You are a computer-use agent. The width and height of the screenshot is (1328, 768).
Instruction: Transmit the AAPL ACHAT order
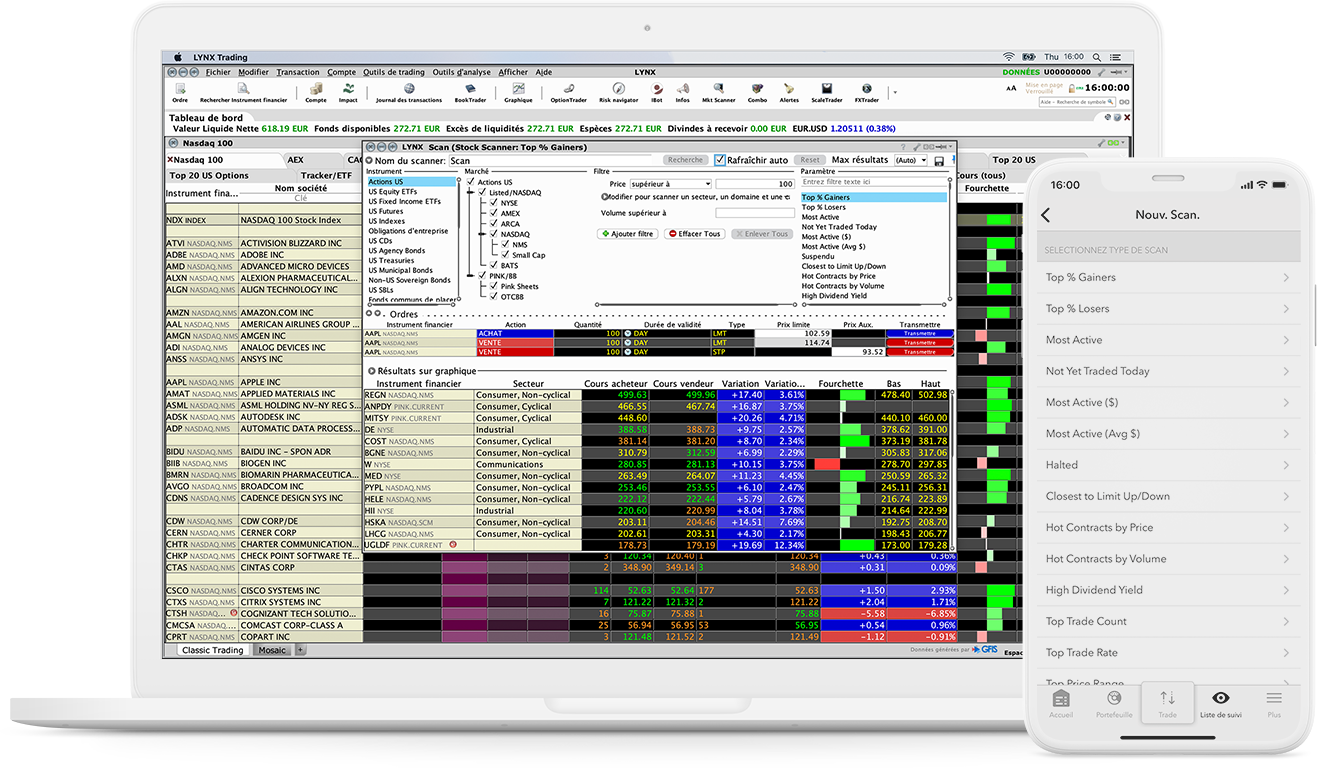[x=919, y=334]
